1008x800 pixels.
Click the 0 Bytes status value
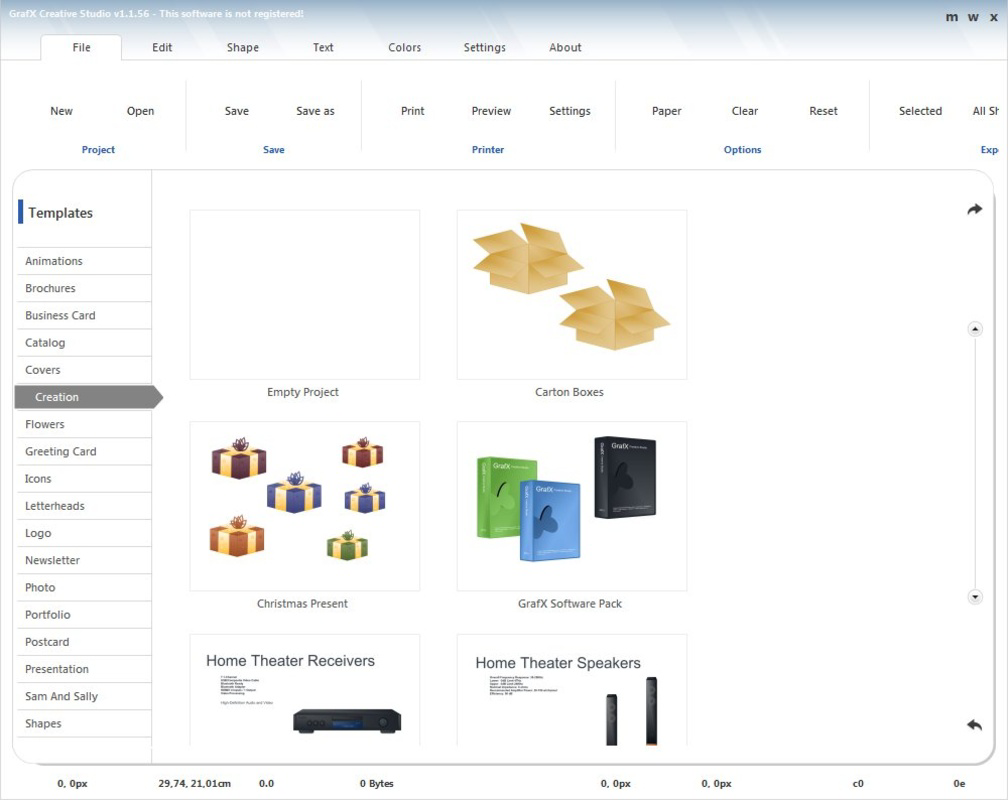coord(377,783)
